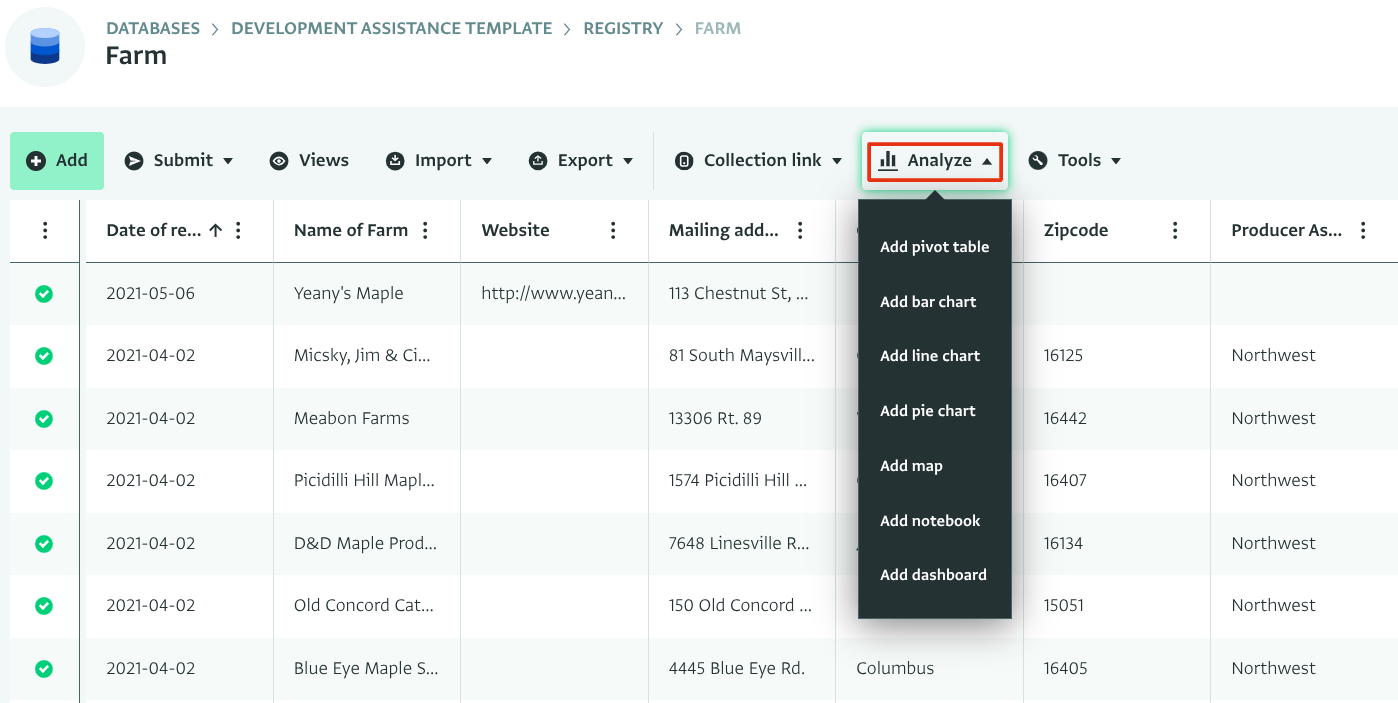Image resolution: width=1398 pixels, height=703 pixels.
Task: Click the blue database icon
Action: (45, 46)
